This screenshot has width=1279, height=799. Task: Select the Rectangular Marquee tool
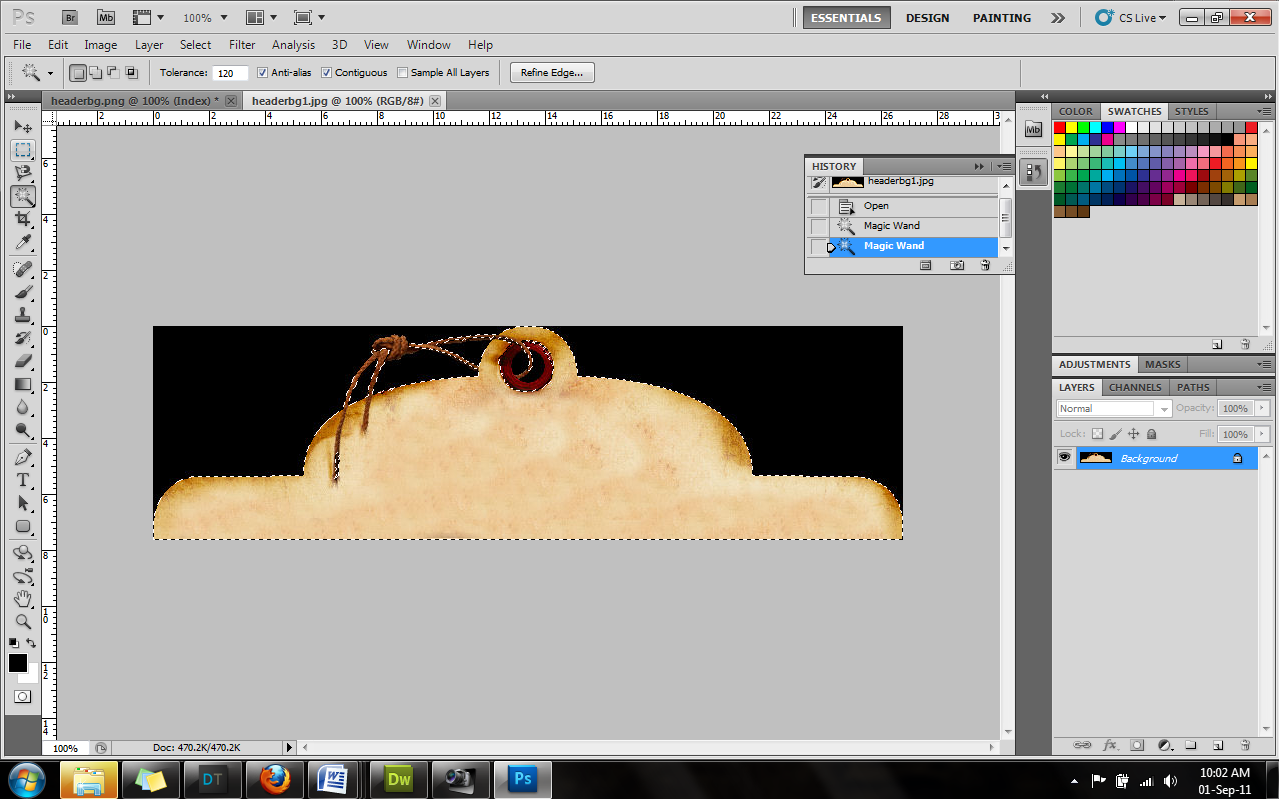point(23,150)
